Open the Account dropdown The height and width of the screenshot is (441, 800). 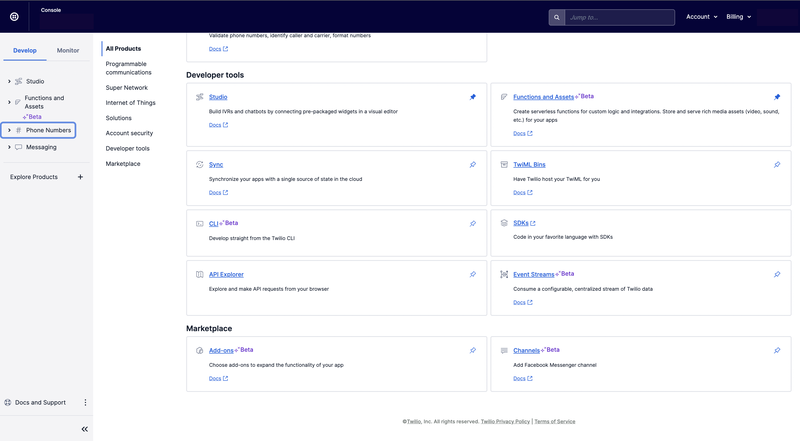(x=702, y=17)
